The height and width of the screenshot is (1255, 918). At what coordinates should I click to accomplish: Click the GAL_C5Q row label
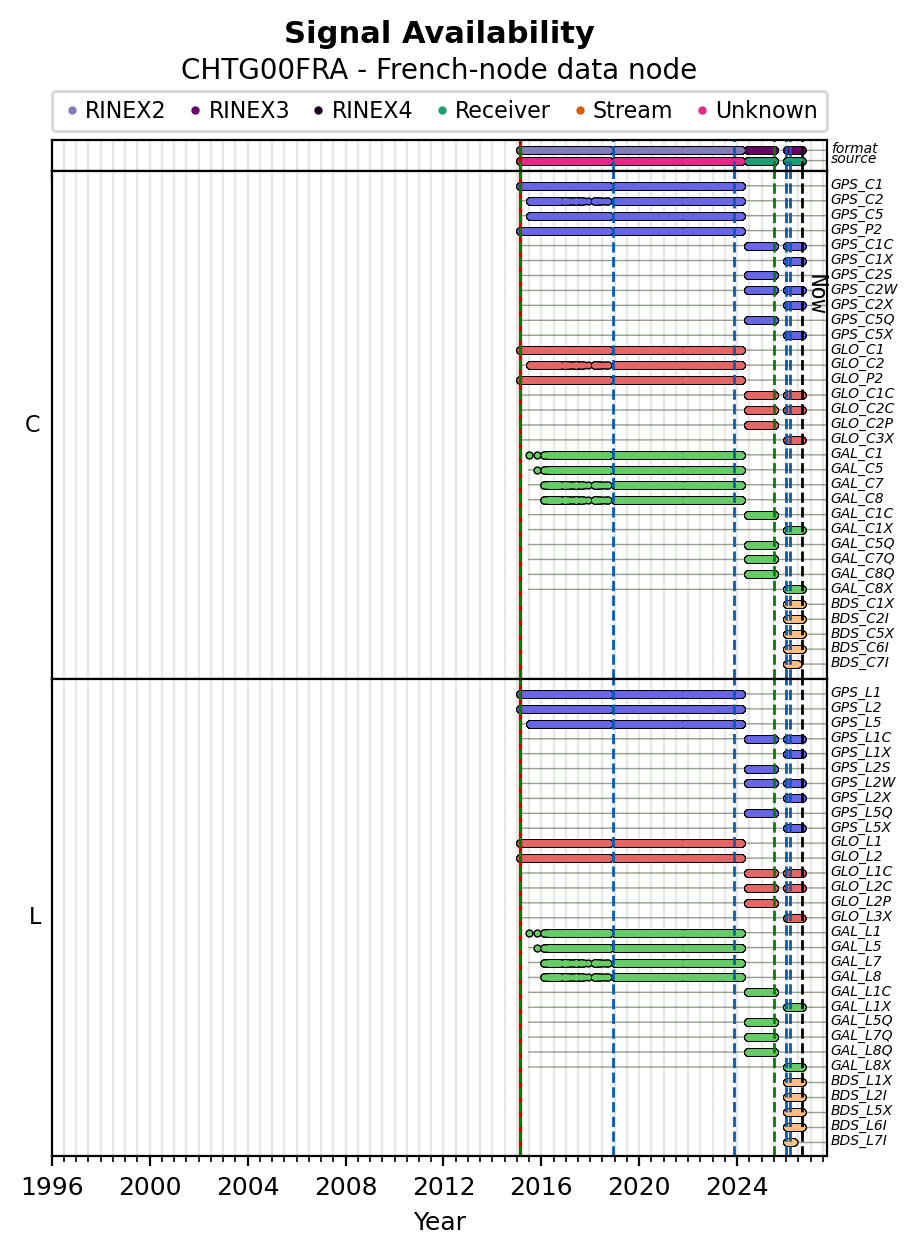(x=863, y=544)
